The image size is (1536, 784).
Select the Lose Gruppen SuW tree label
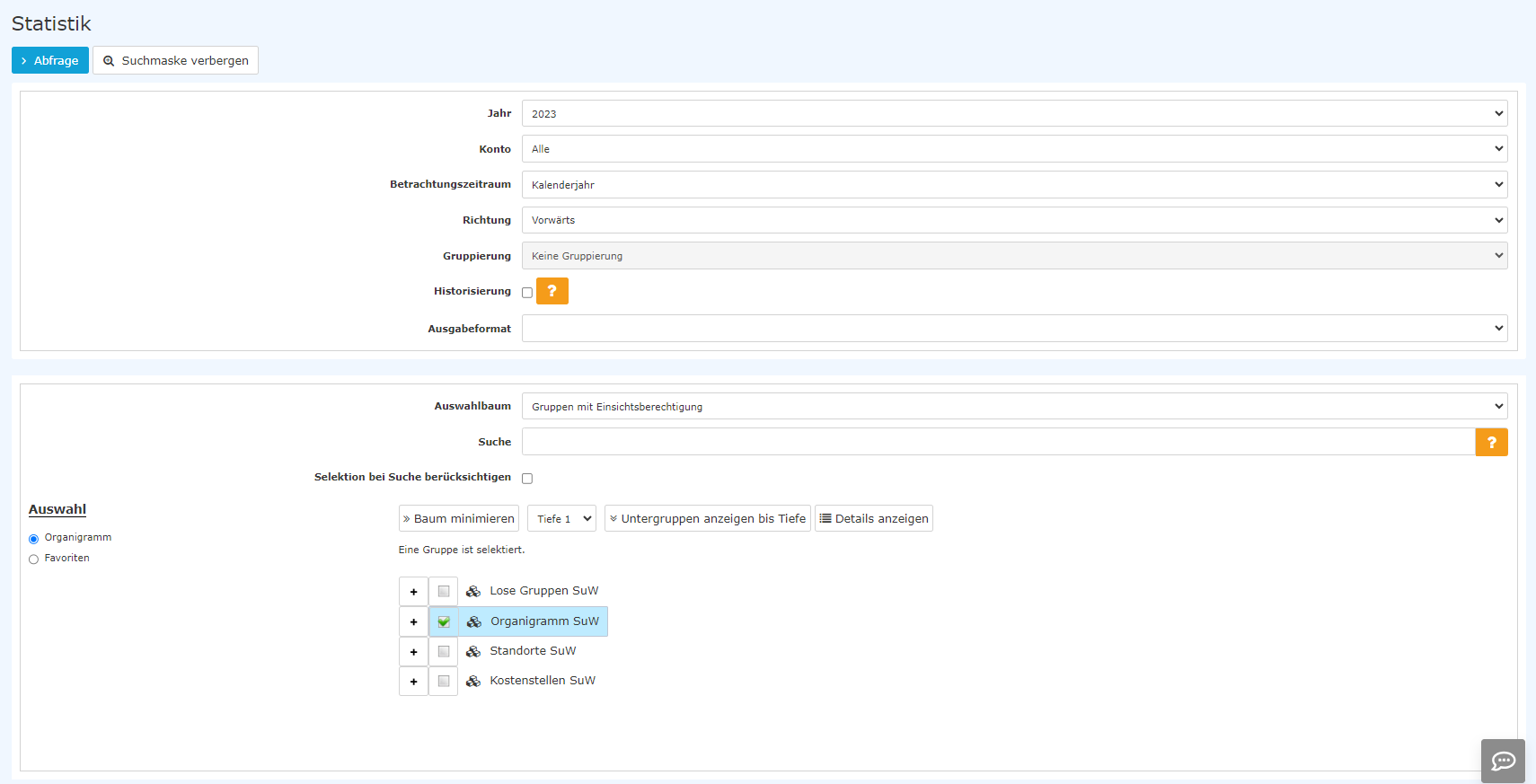point(544,591)
